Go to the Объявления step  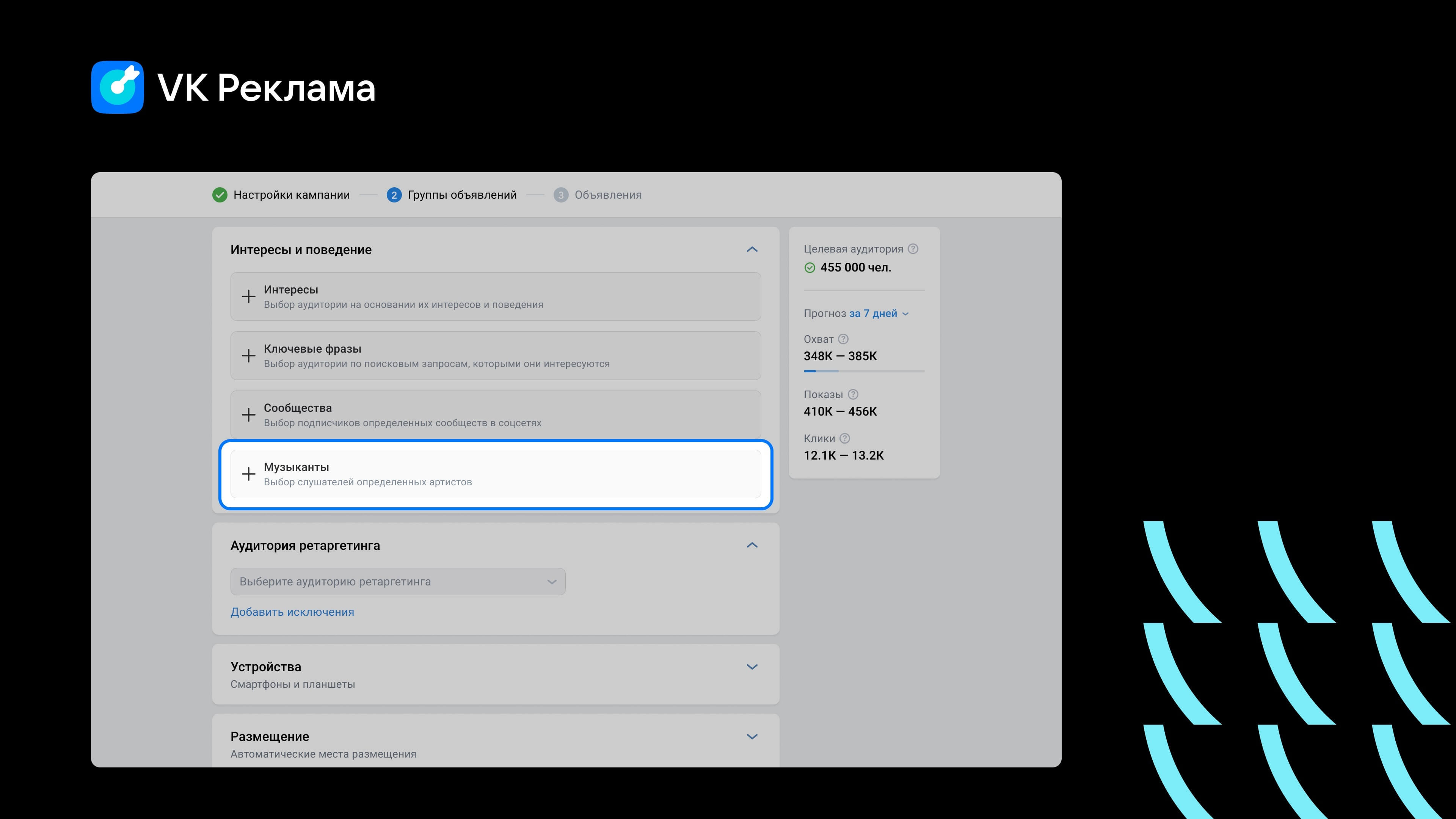coord(607,195)
